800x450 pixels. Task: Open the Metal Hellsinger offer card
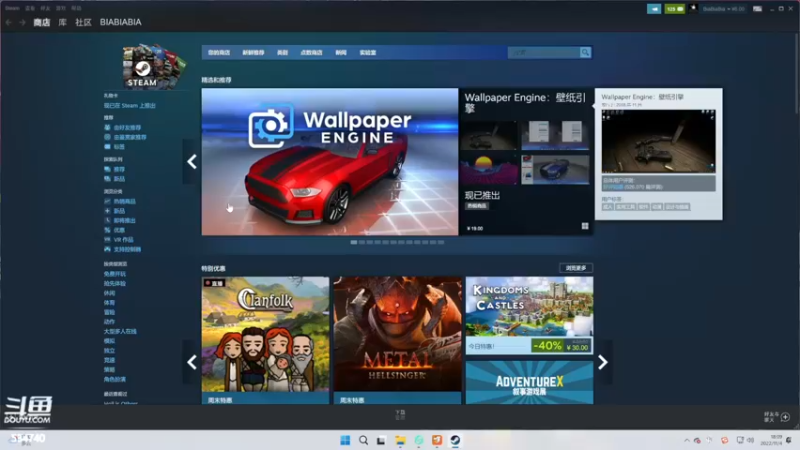[397, 340]
